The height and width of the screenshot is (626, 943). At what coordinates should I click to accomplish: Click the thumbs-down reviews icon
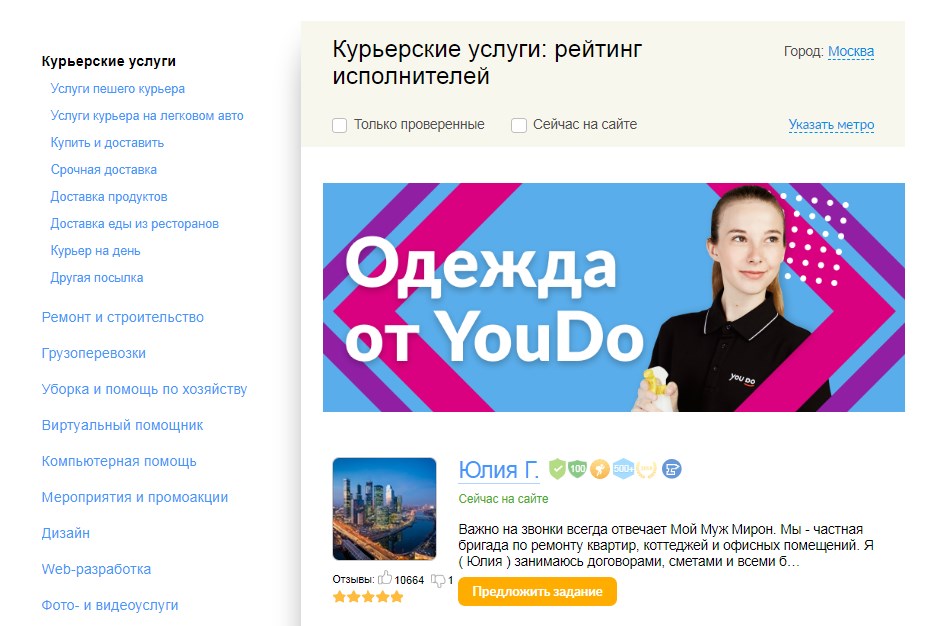[x=438, y=580]
